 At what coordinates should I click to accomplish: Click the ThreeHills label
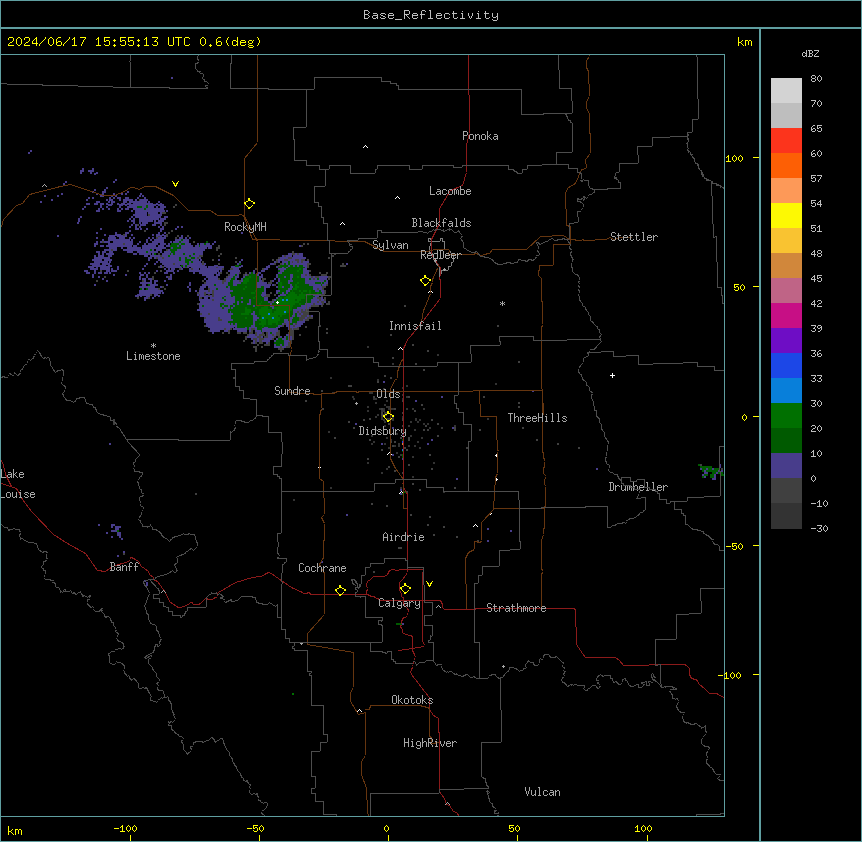click(537, 418)
